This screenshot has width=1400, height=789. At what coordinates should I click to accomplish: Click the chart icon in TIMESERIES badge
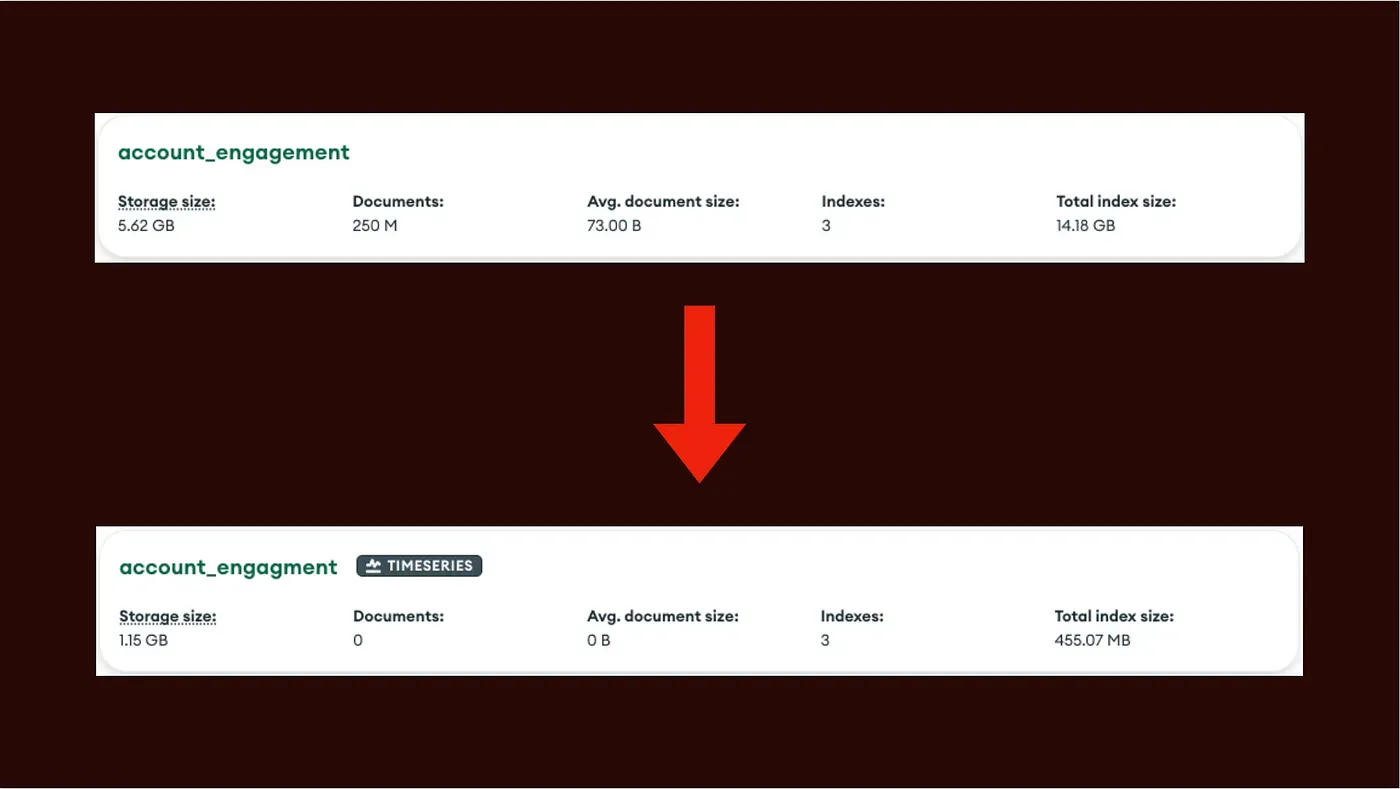[373, 566]
